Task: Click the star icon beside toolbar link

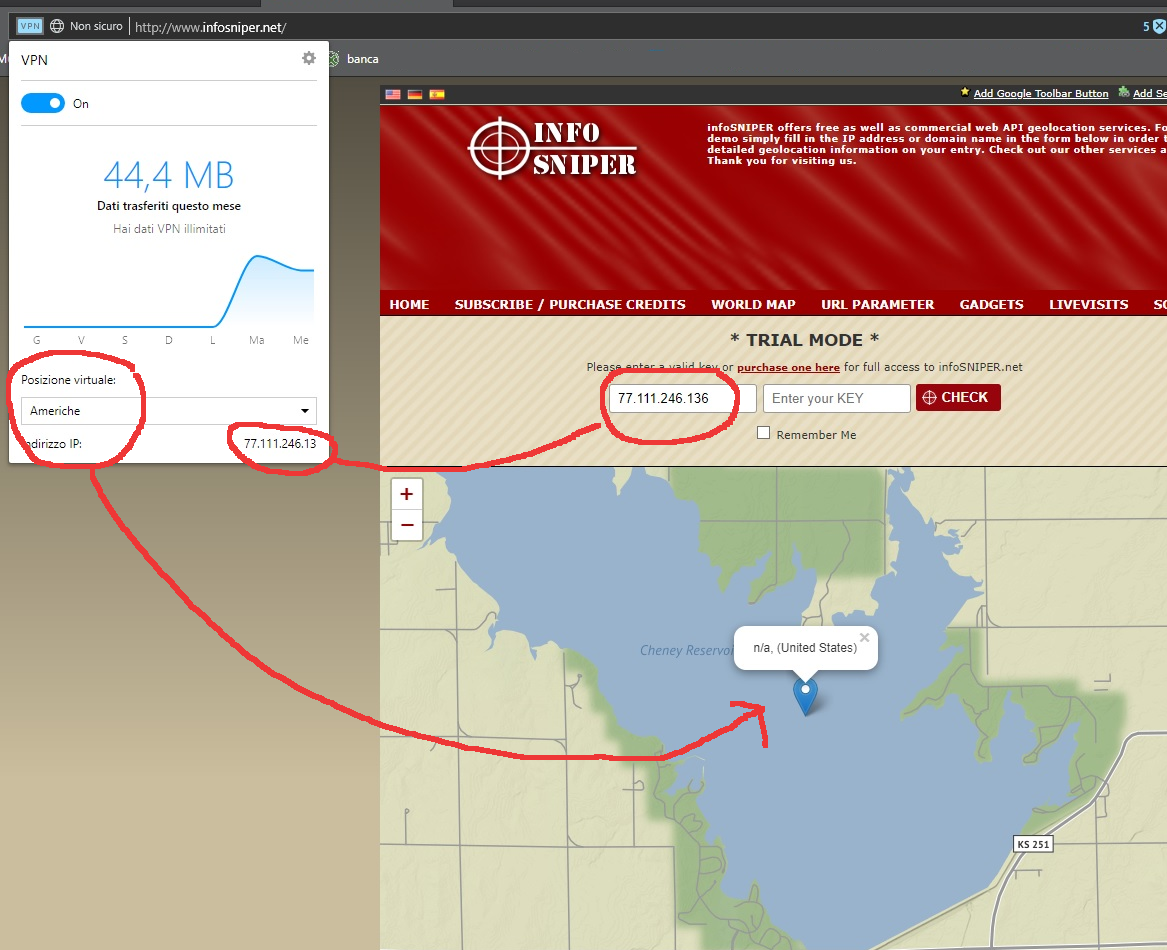Action: [x=965, y=92]
